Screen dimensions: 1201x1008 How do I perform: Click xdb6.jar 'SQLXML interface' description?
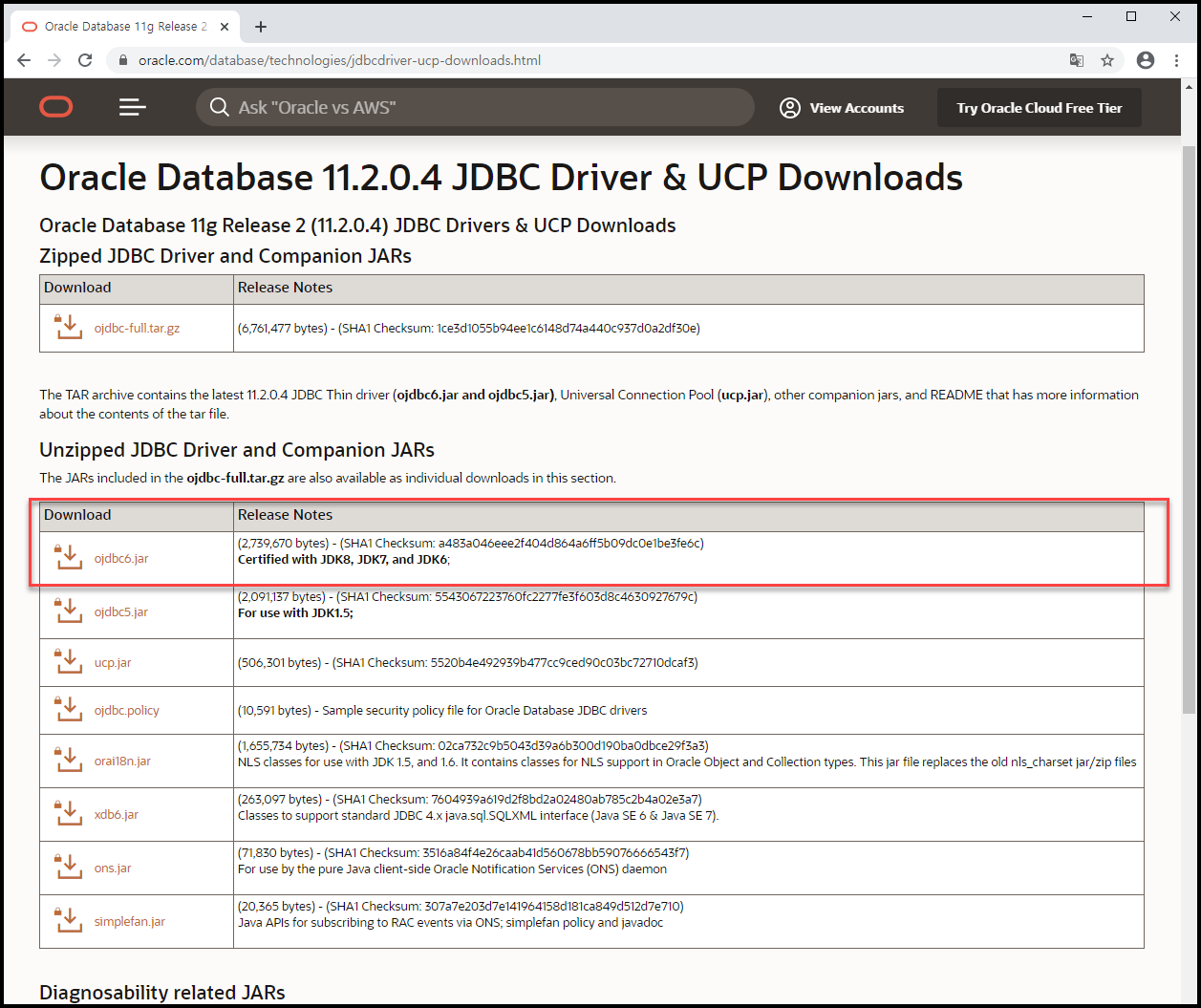point(478,815)
